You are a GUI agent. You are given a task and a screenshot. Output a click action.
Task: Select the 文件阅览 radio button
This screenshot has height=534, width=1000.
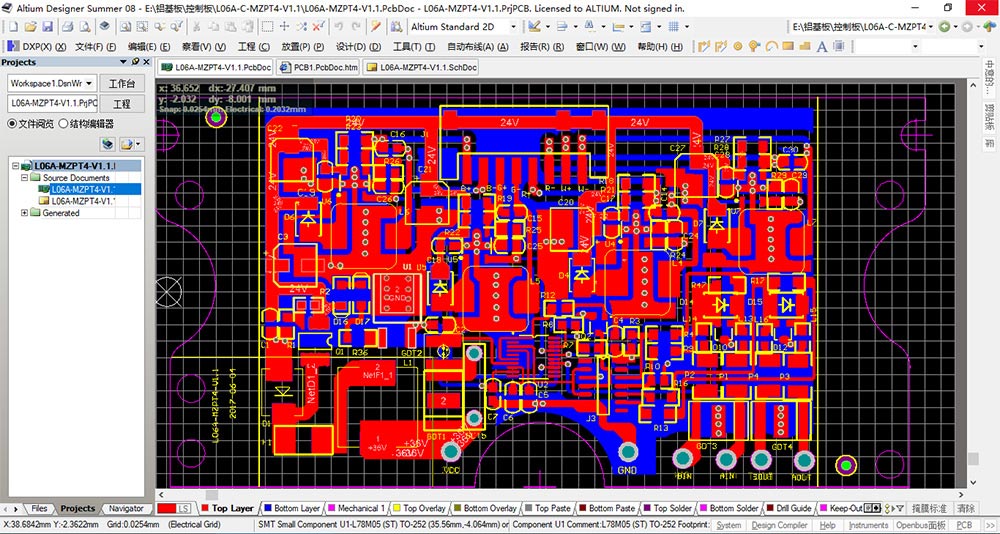[12, 124]
